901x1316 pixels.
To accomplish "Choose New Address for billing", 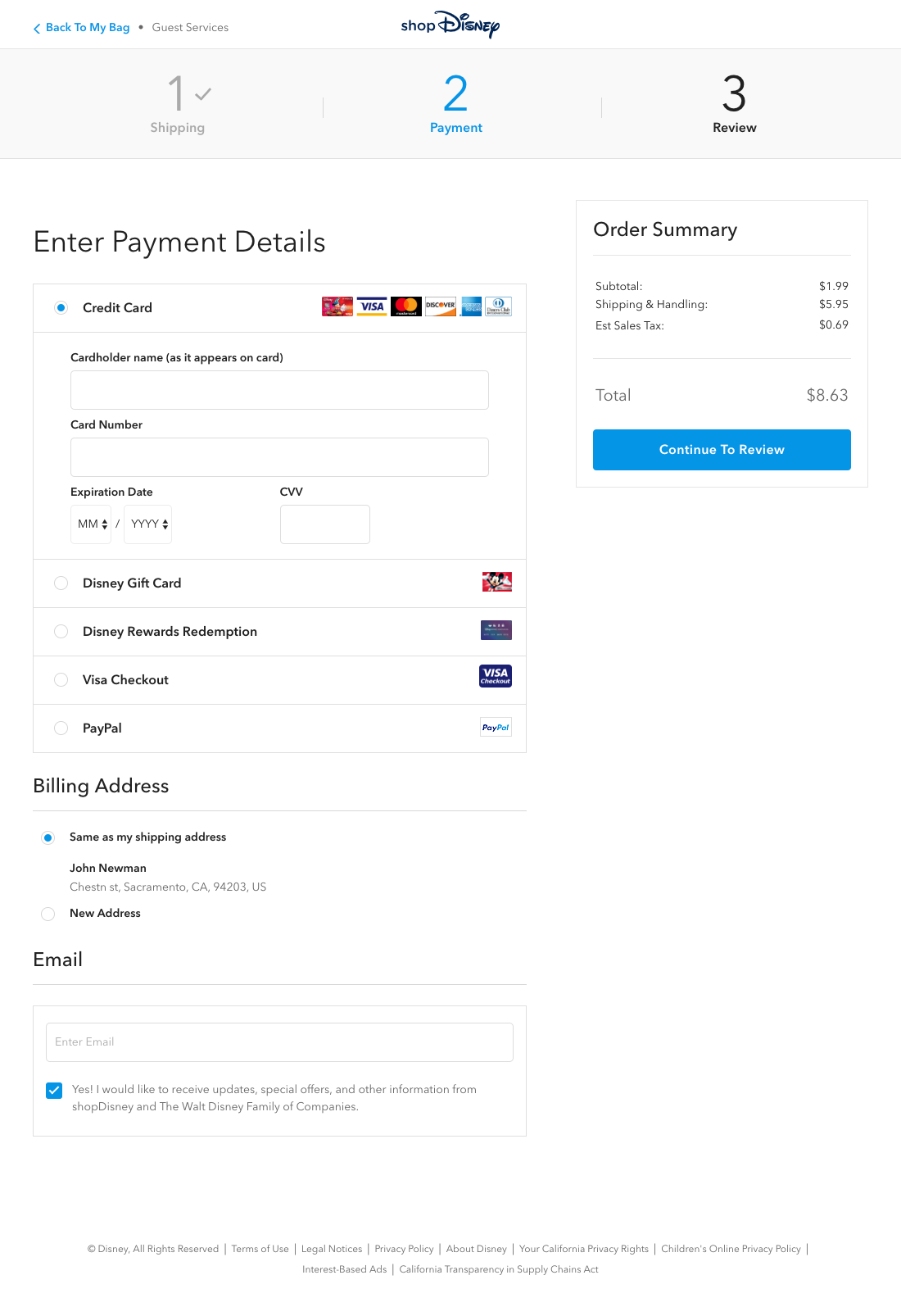I will 48,914.
